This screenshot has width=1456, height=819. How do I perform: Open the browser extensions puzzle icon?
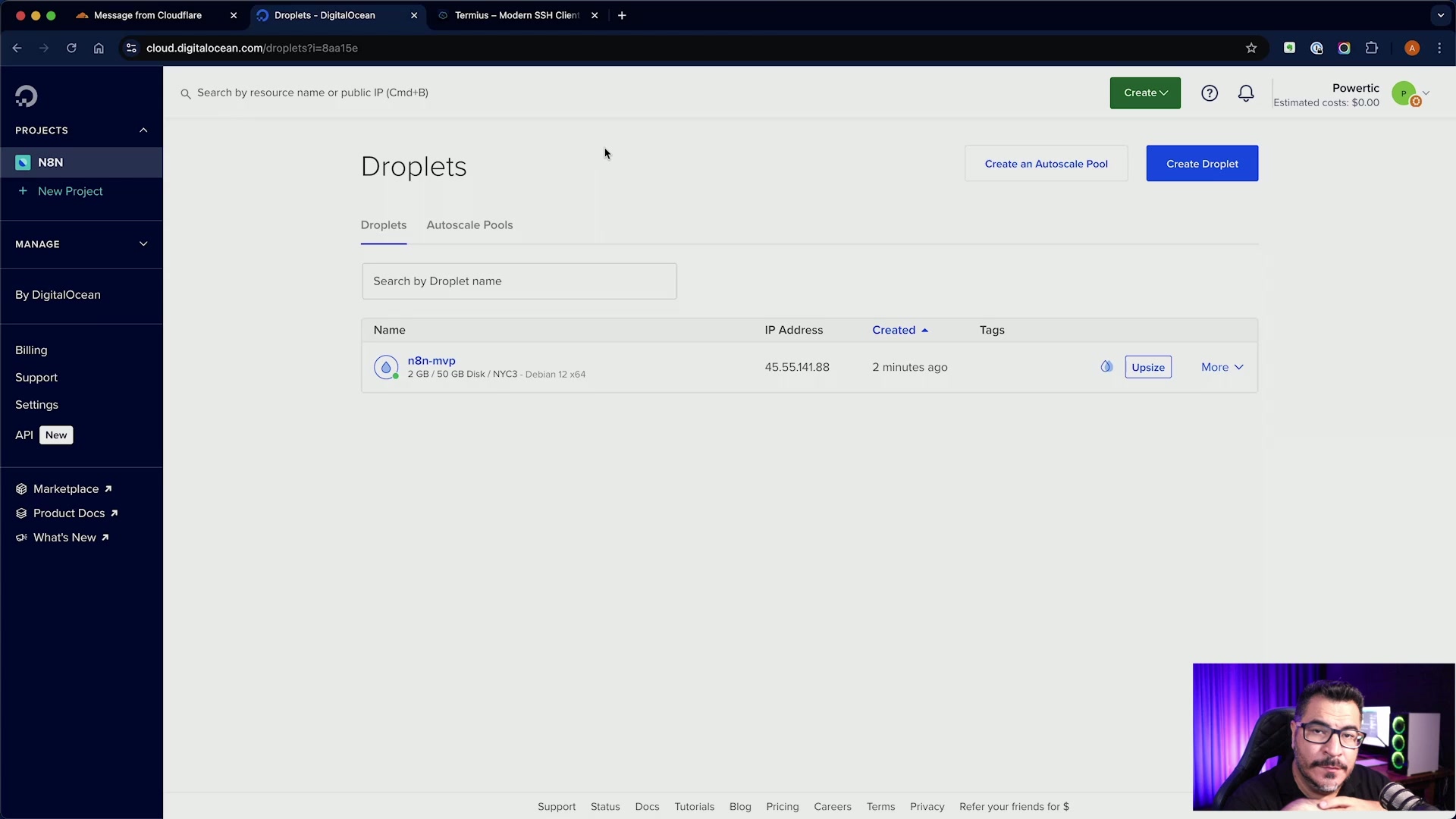point(1371,48)
